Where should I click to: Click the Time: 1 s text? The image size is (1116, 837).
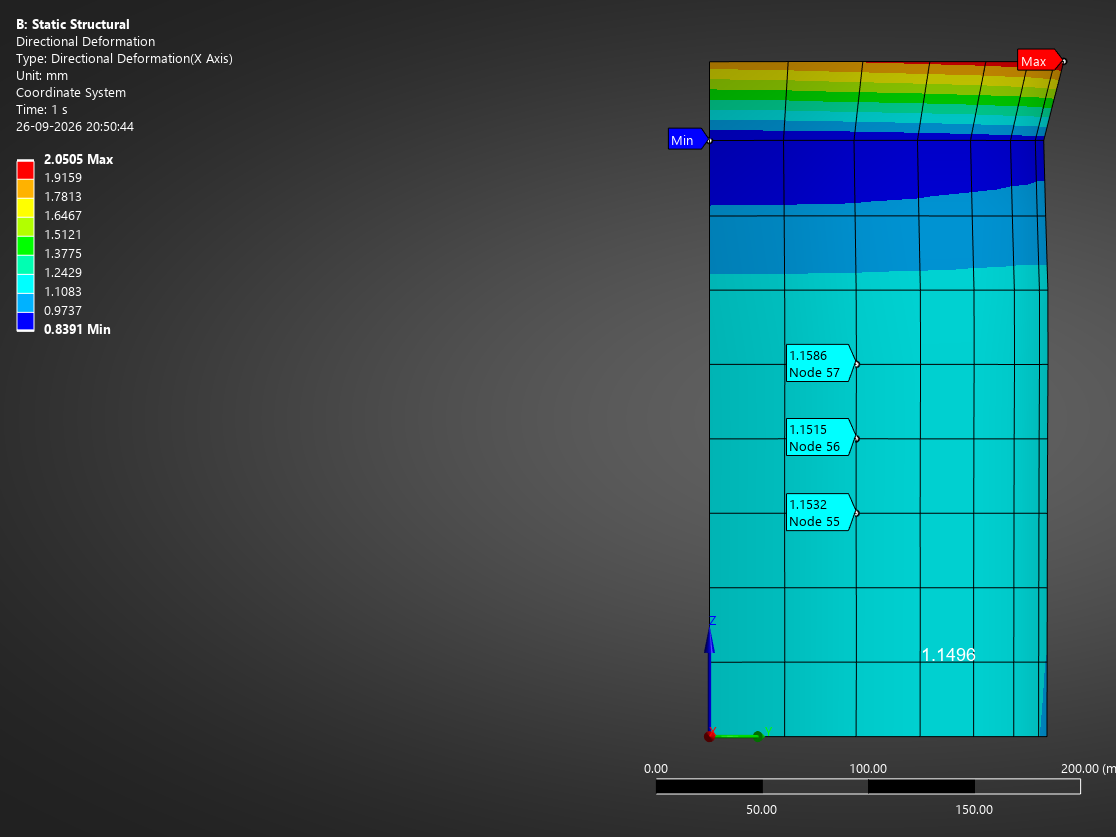pos(42,110)
